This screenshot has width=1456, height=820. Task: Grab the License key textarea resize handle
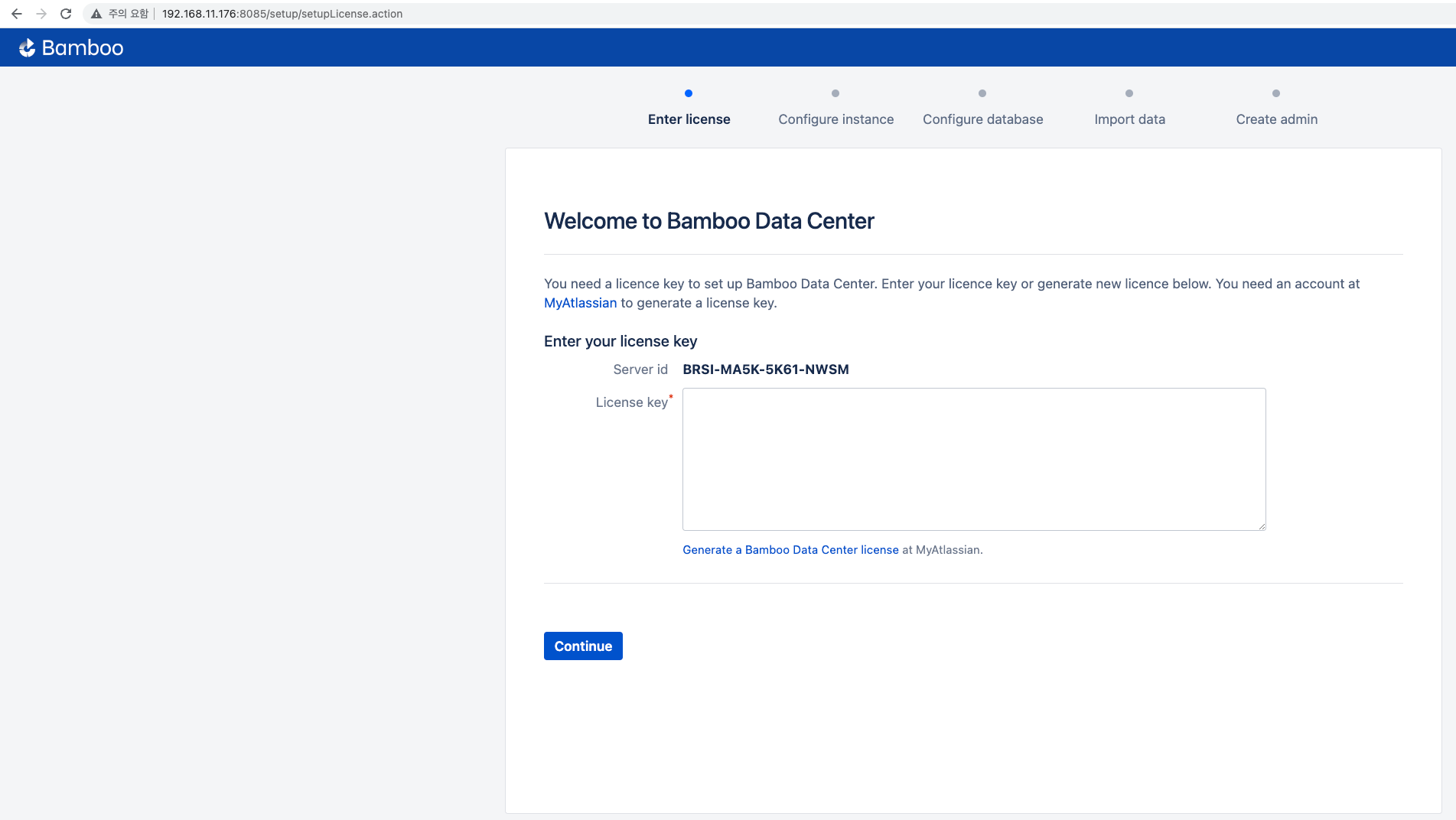coord(1261,526)
